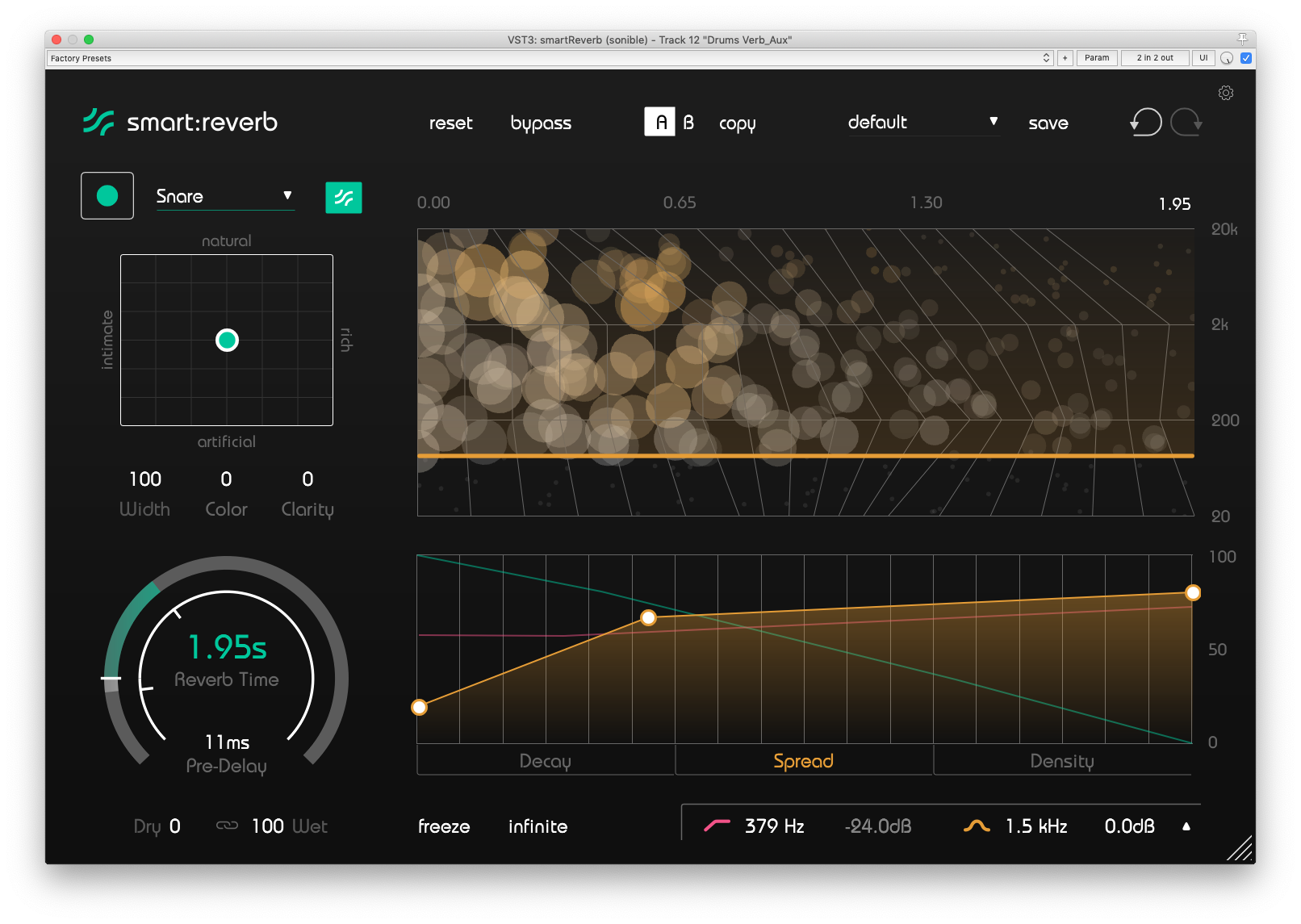Click the 379 Hz filter frequency
The width and height of the screenshot is (1301, 924).
(775, 826)
